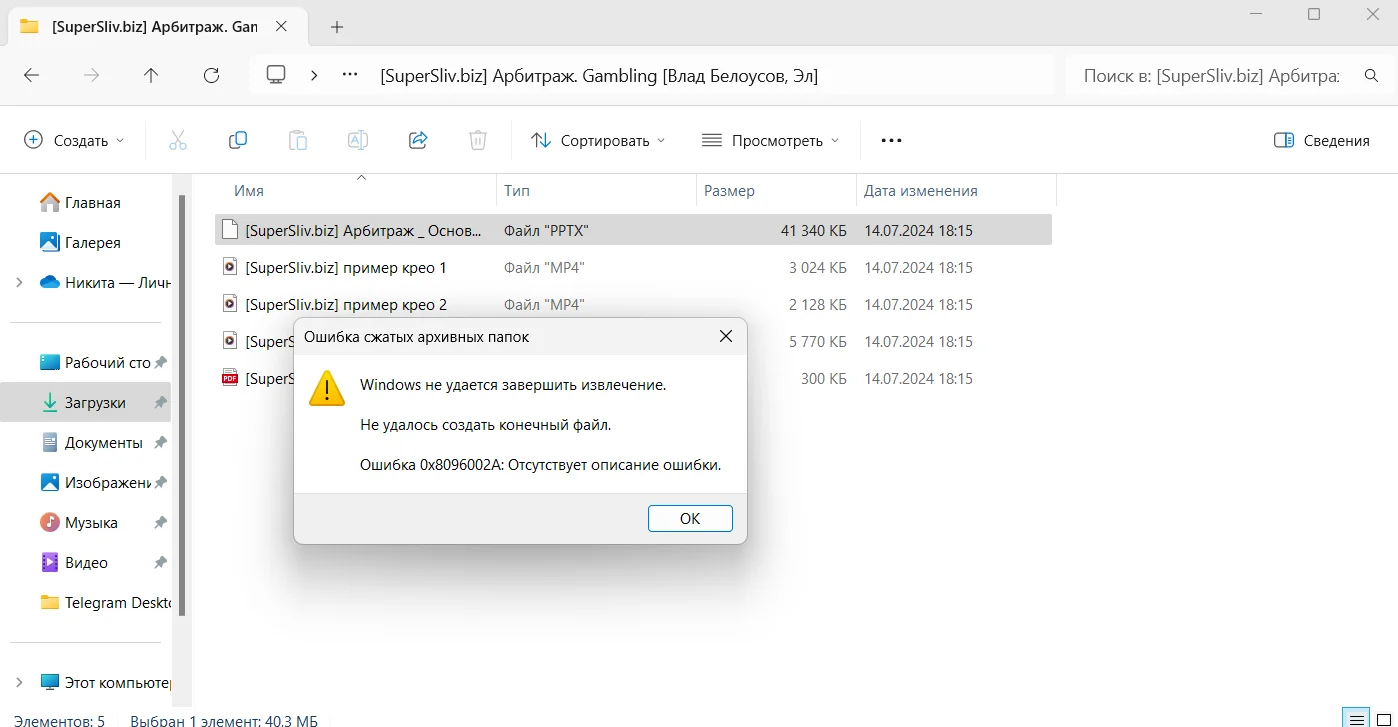Viewport: 1398px width, 727px height.
Task: Close the compressed folder error dialog
Action: pyautogui.click(x=726, y=337)
